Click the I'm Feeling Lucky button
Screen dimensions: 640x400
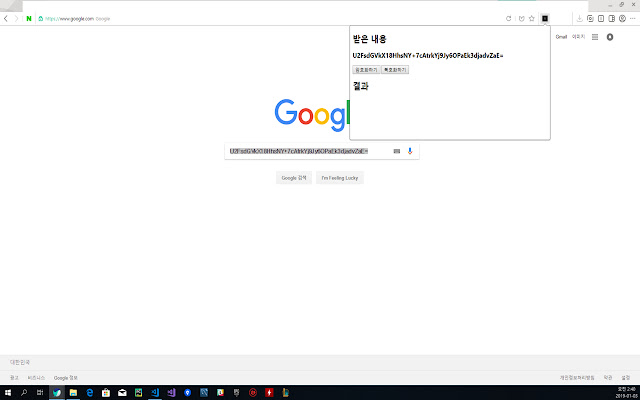[340, 178]
